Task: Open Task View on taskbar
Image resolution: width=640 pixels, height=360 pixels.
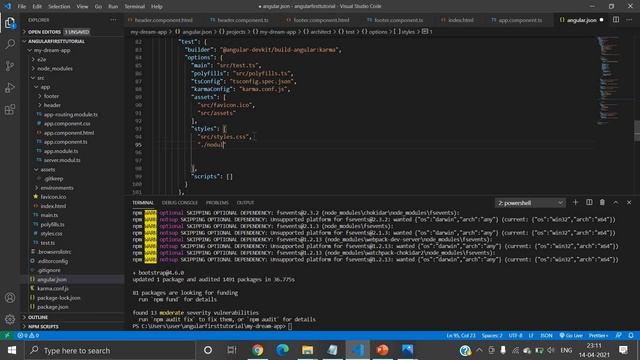Action: [232, 350]
